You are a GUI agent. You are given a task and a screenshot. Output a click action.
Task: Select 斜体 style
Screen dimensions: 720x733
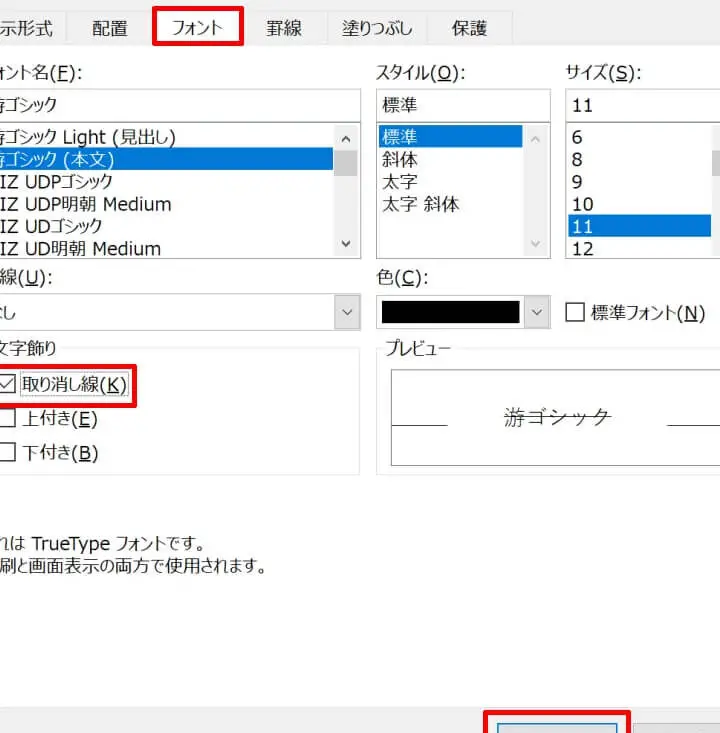click(450, 159)
